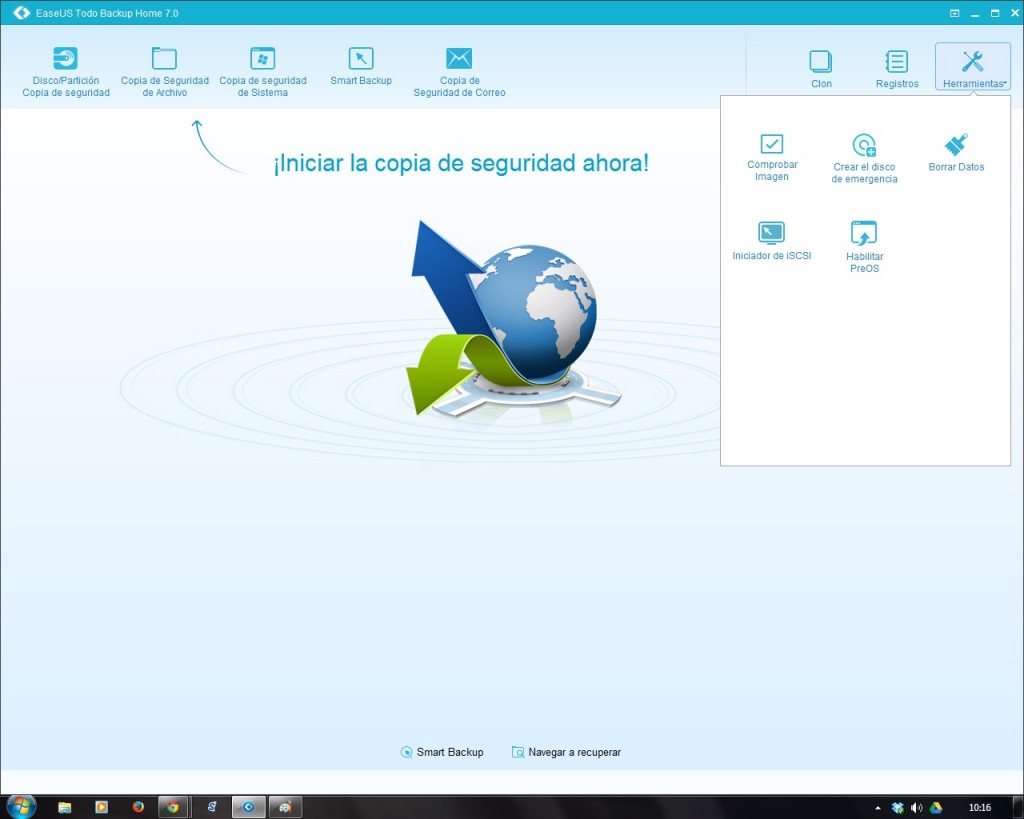Start Copia de Seguridad de Archivo
Image resolution: width=1024 pixels, height=819 pixels.
tap(164, 70)
